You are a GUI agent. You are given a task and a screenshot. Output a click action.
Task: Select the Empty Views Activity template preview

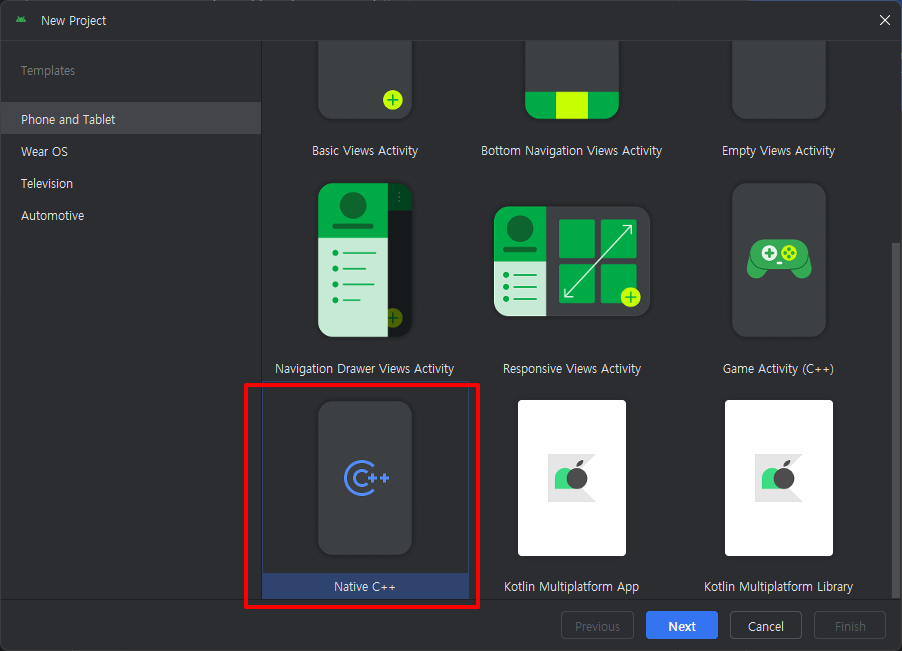point(779,80)
